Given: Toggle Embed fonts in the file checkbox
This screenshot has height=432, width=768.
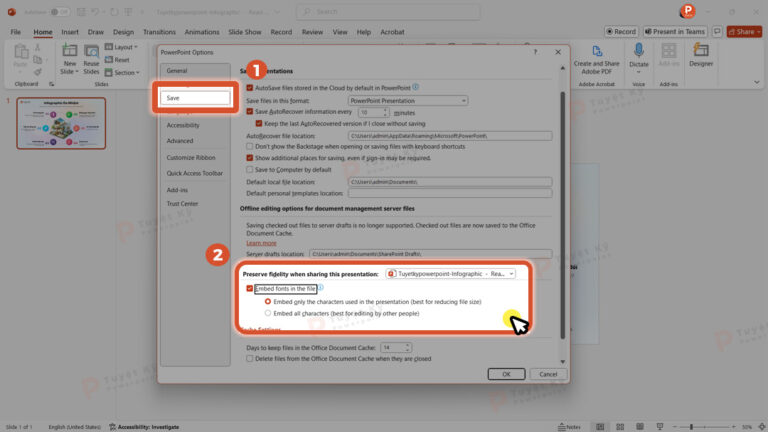Looking at the screenshot, I should (x=250, y=288).
